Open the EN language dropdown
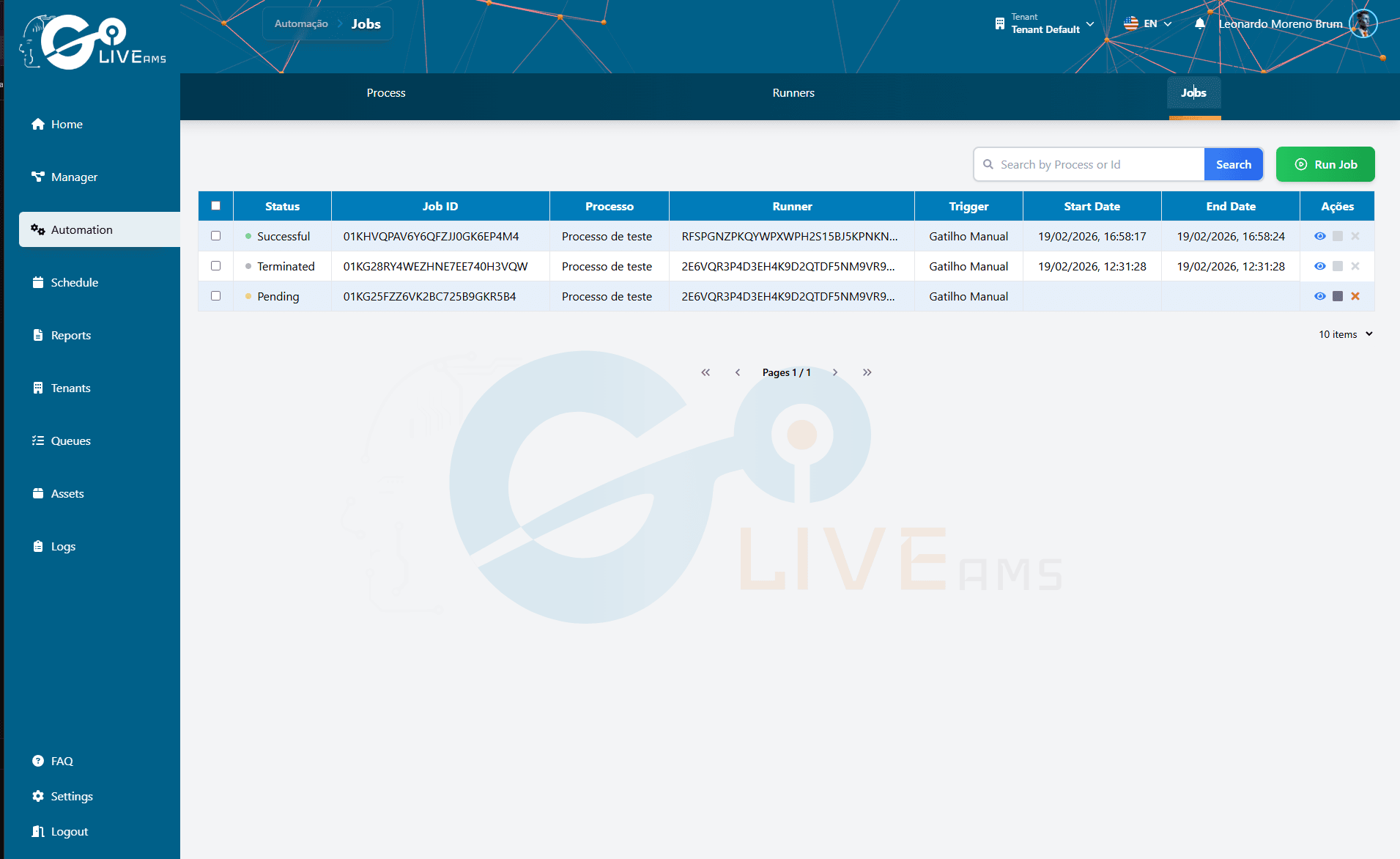The image size is (1400, 859). coord(1148,23)
